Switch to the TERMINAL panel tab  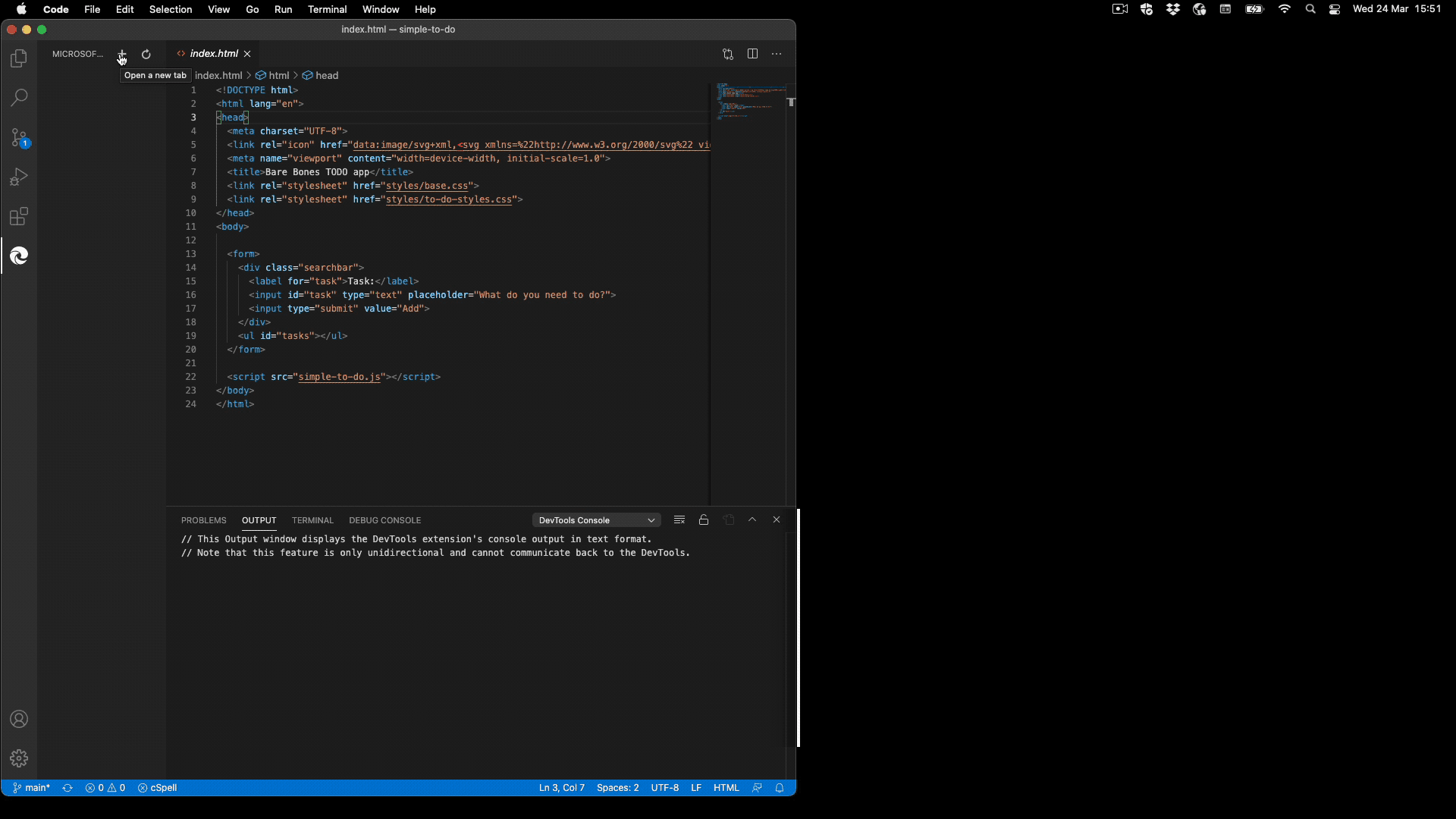312,520
